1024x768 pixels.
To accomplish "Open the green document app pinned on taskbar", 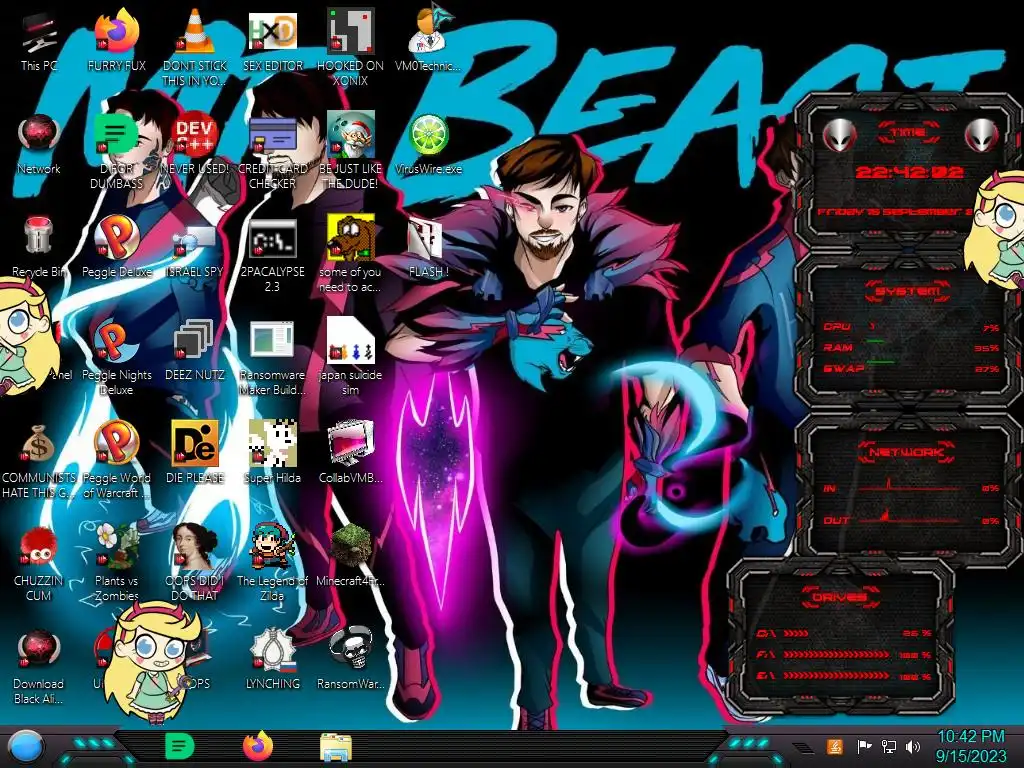I will [x=179, y=746].
